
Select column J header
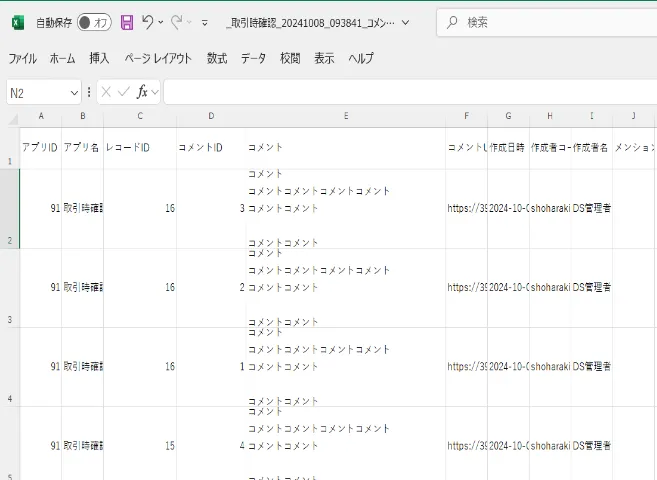pyautogui.click(x=633, y=116)
